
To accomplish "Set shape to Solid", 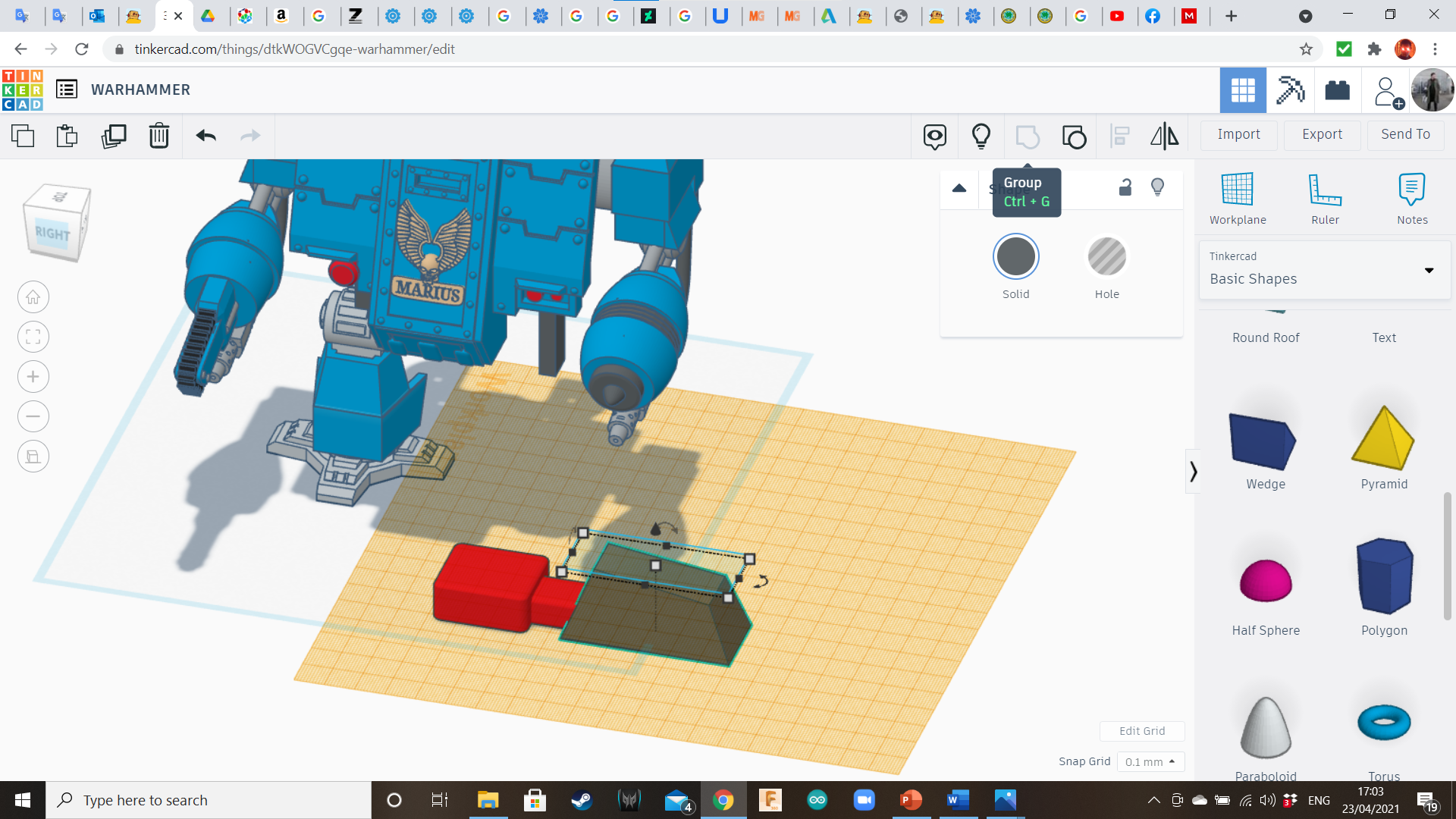I will coord(1015,258).
